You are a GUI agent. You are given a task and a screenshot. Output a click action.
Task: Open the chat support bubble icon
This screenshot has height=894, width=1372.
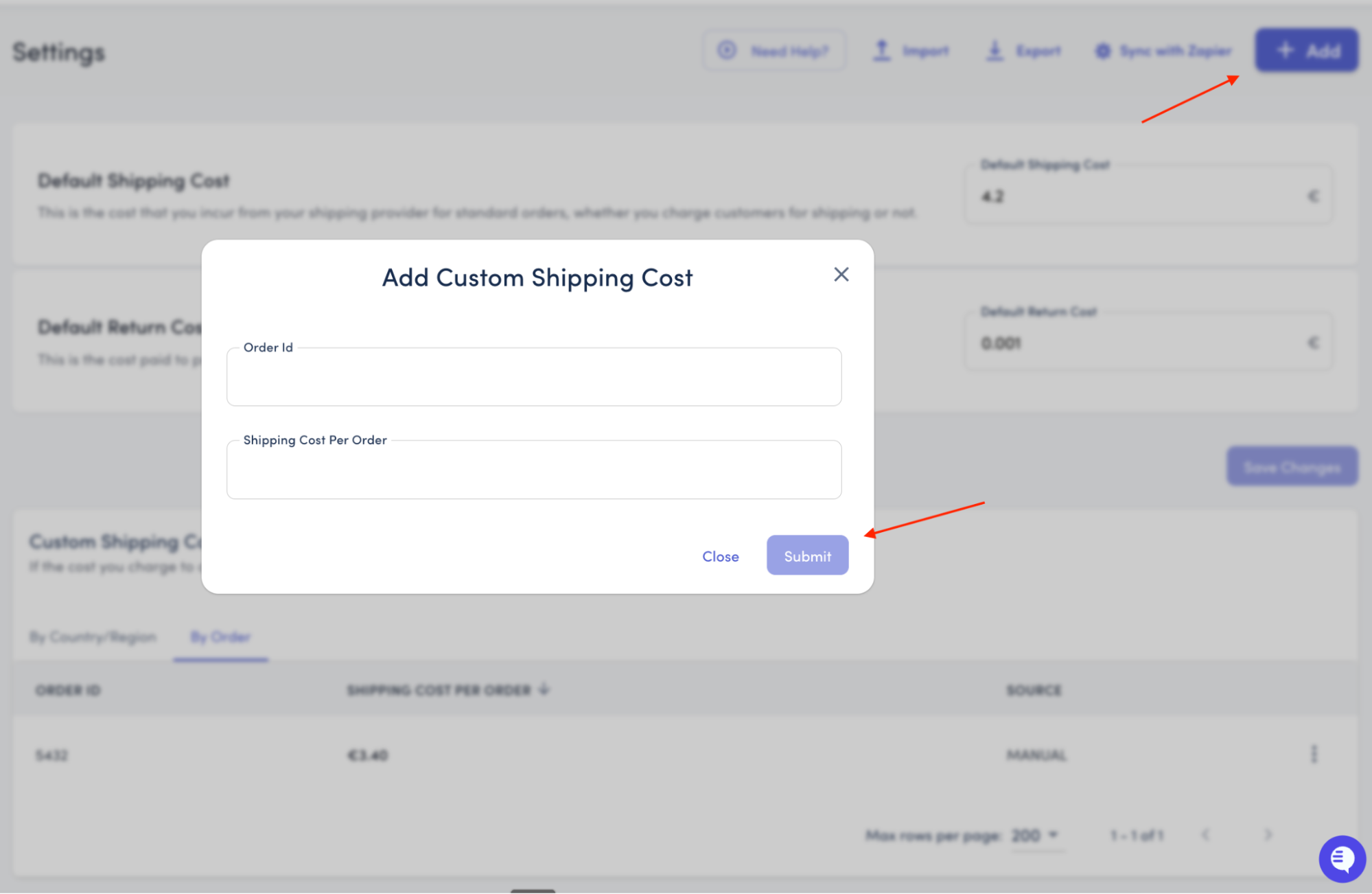[x=1341, y=858]
